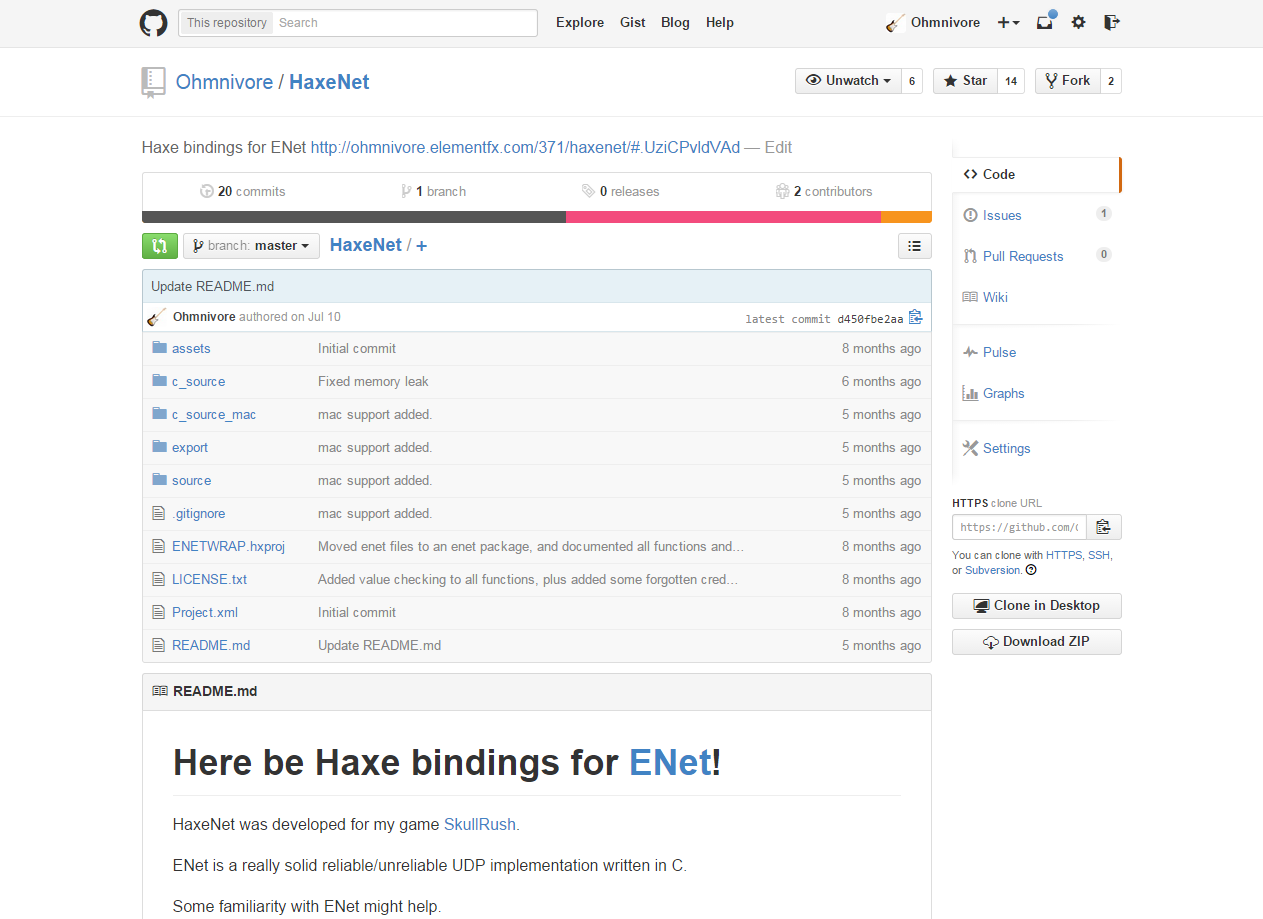Click the Subversion clone option link
This screenshot has height=919, width=1263.
coord(993,570)
